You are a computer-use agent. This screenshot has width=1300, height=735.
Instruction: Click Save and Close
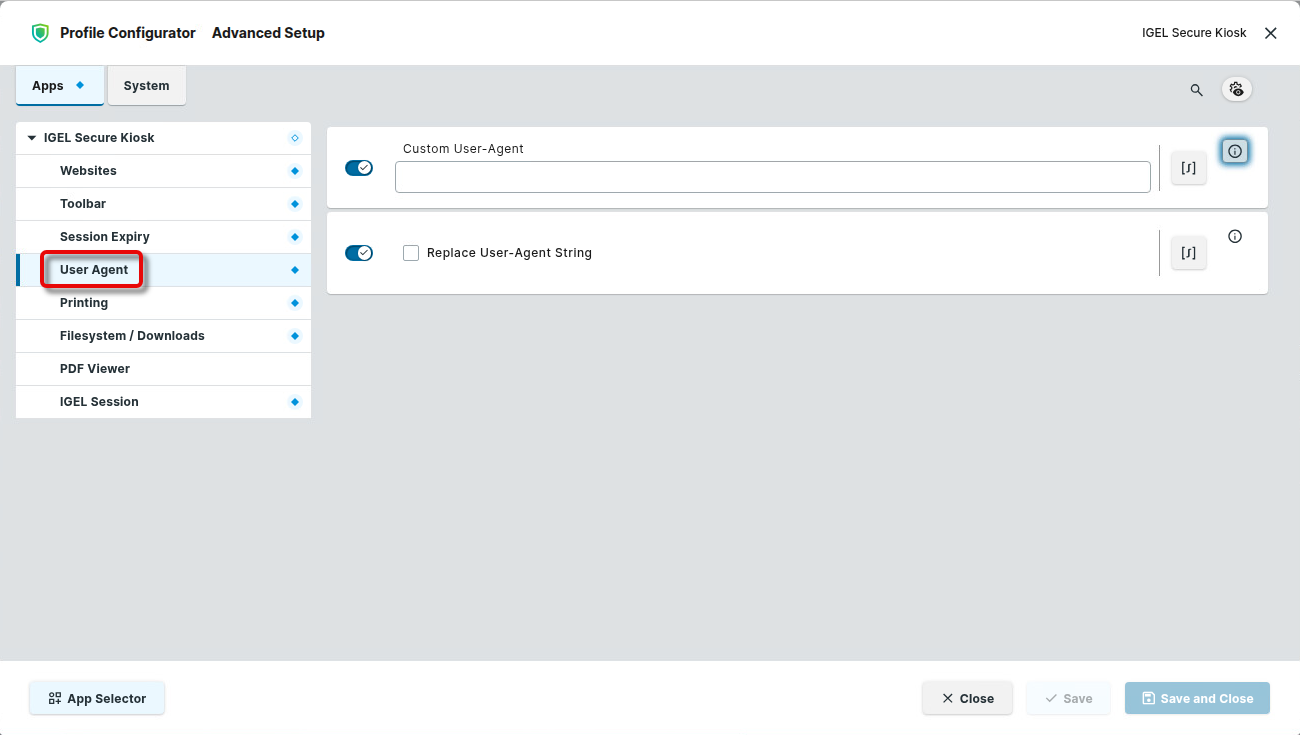coord(1197,698)
